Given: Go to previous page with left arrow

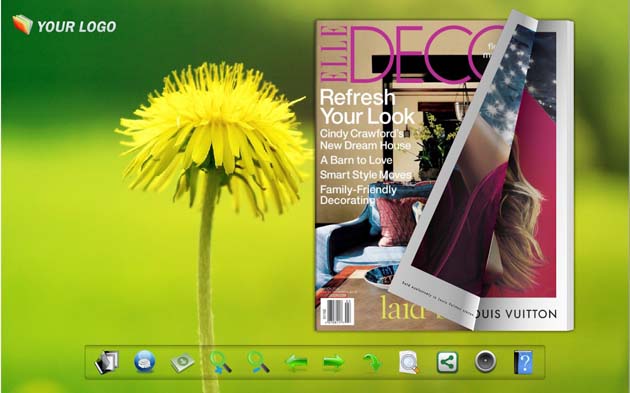Looking at the screenshot, I should coord(296,363).
